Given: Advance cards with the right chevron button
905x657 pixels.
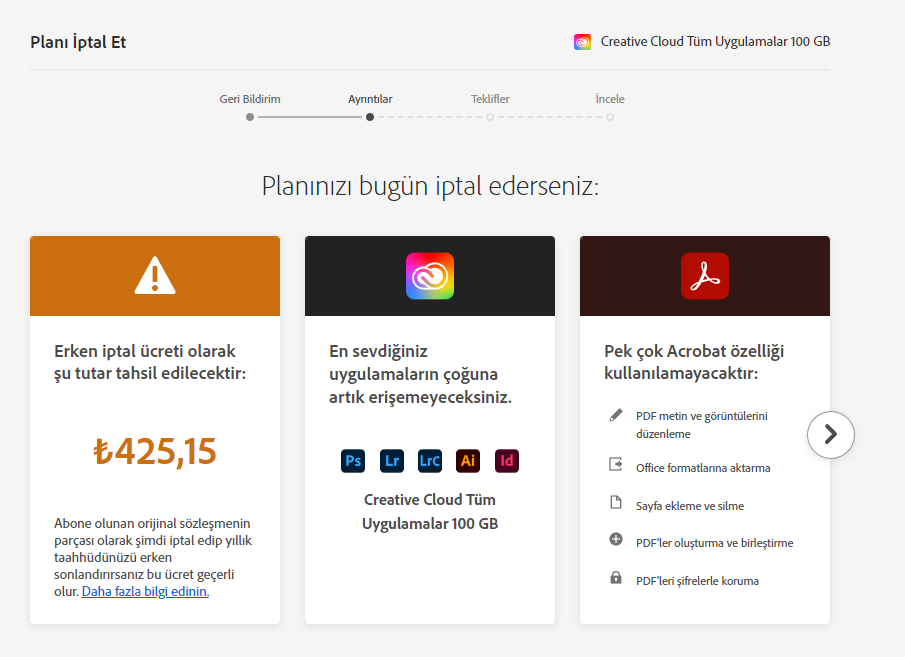Looking at the screenshot, I should pos(831,434).
